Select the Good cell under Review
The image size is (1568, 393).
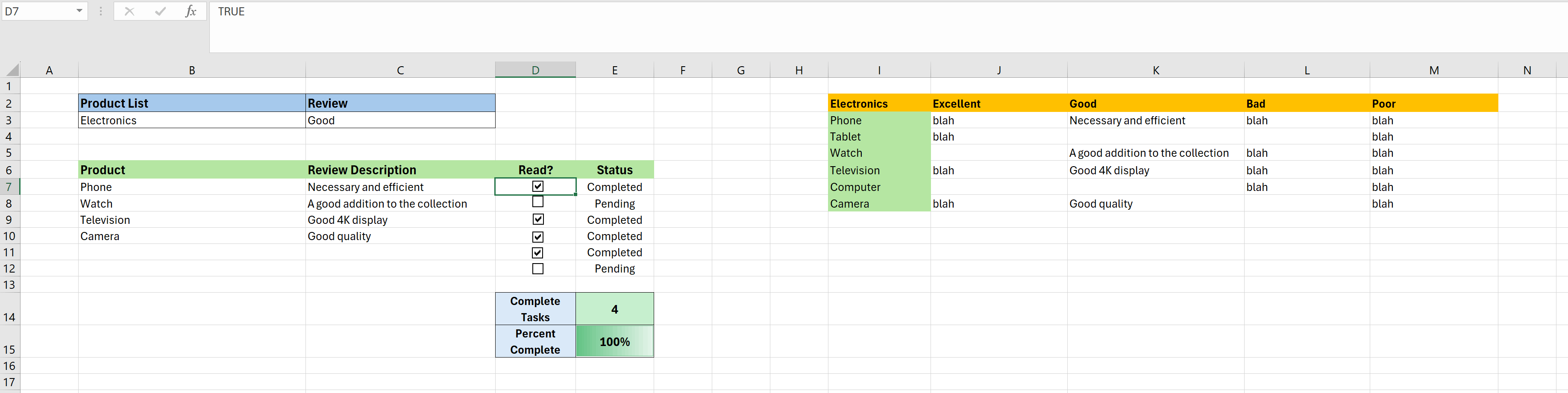click(400, 120)
